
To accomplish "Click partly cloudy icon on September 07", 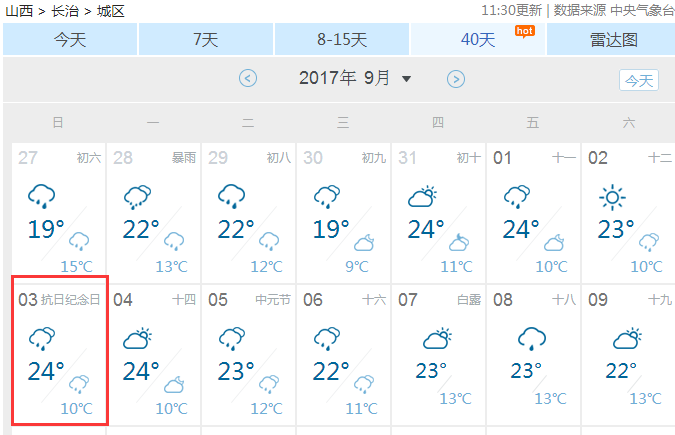I will [x=437, y=338].
